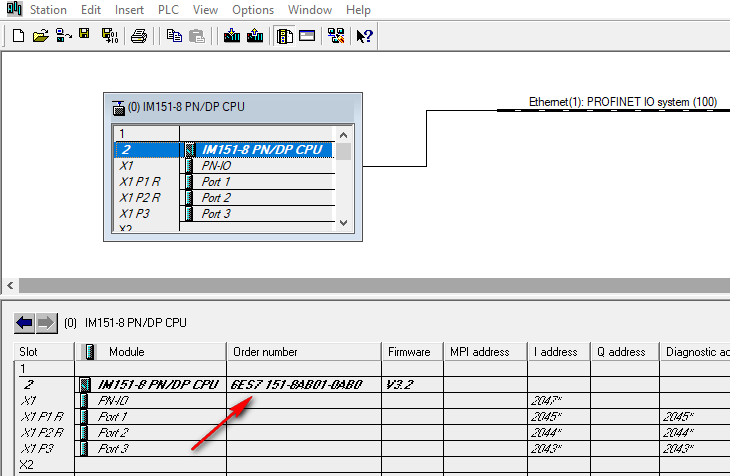Click the HW Config application icon in the menu bar
The height and width of the screenshot is (476, 730).
coord(14,8)
